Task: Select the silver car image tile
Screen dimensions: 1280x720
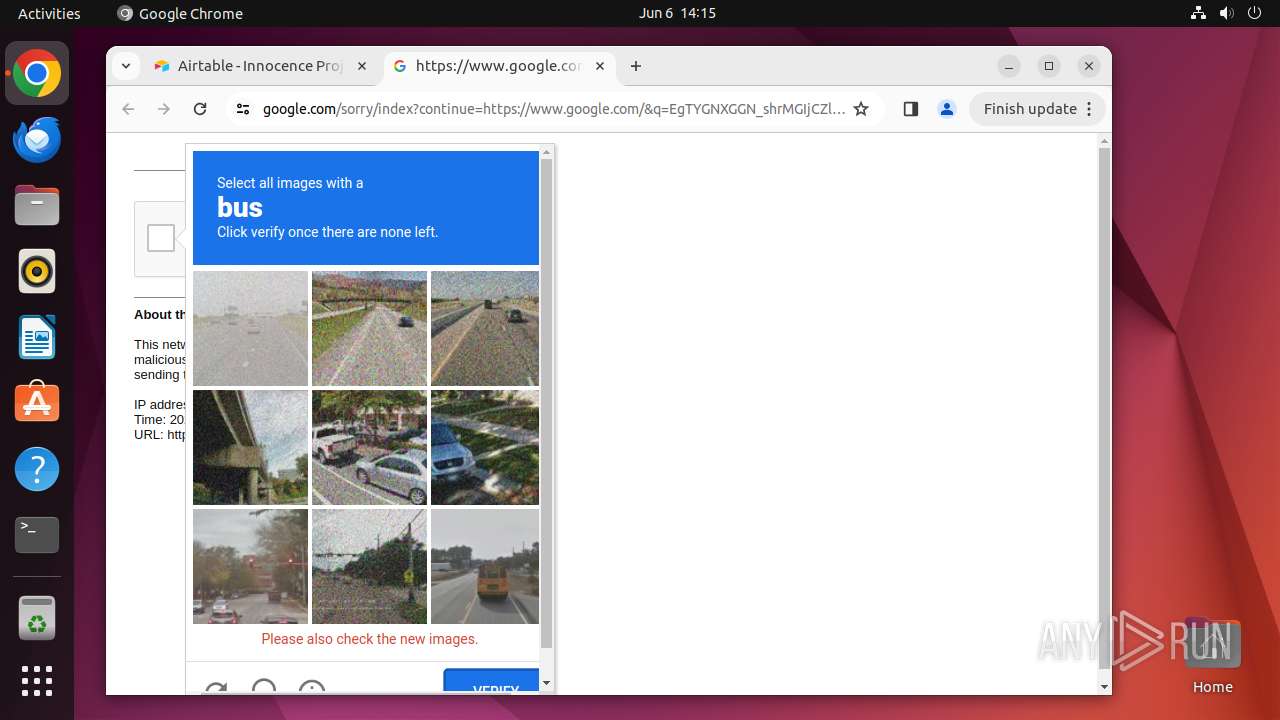Action: coord(485,447)
